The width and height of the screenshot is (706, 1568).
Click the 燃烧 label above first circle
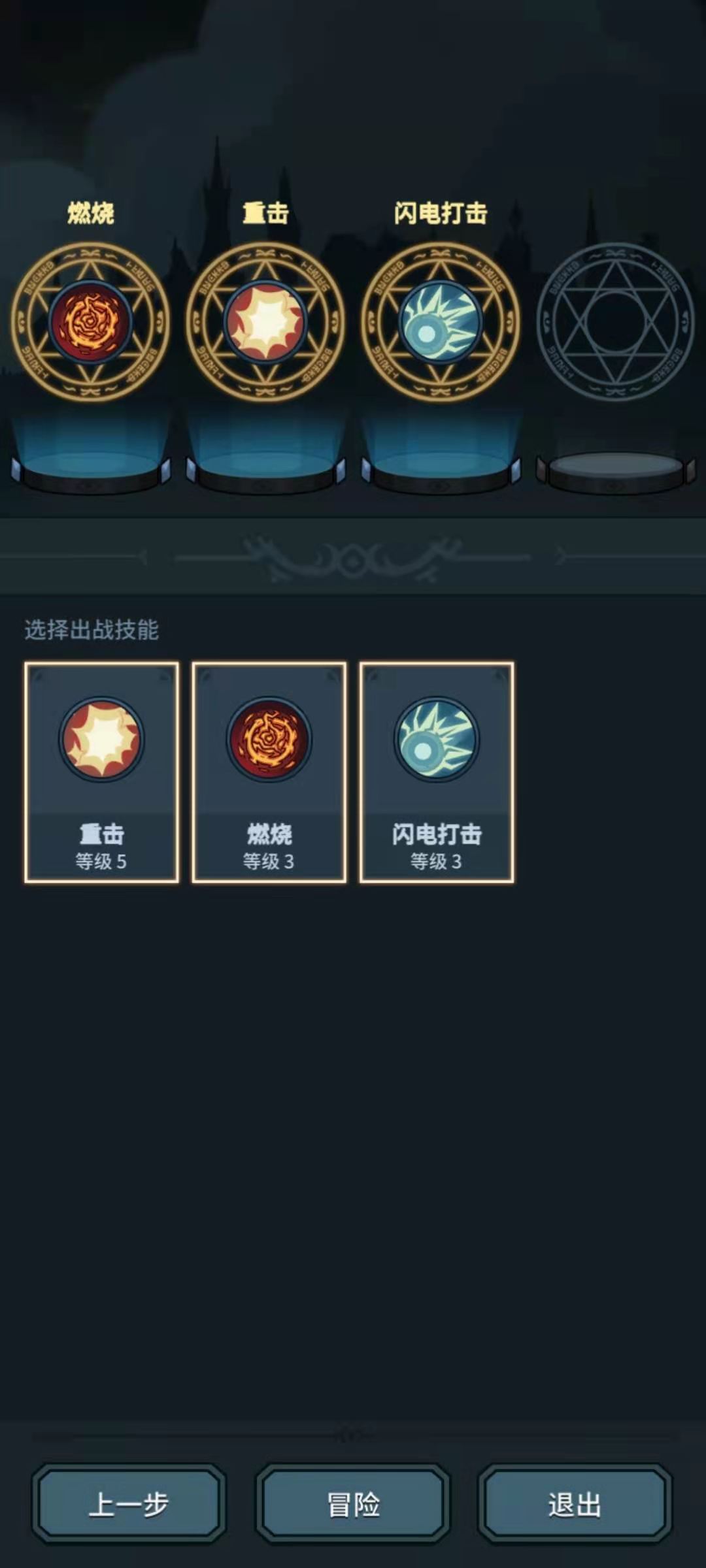pyautogui.click(x=91, y=213)
